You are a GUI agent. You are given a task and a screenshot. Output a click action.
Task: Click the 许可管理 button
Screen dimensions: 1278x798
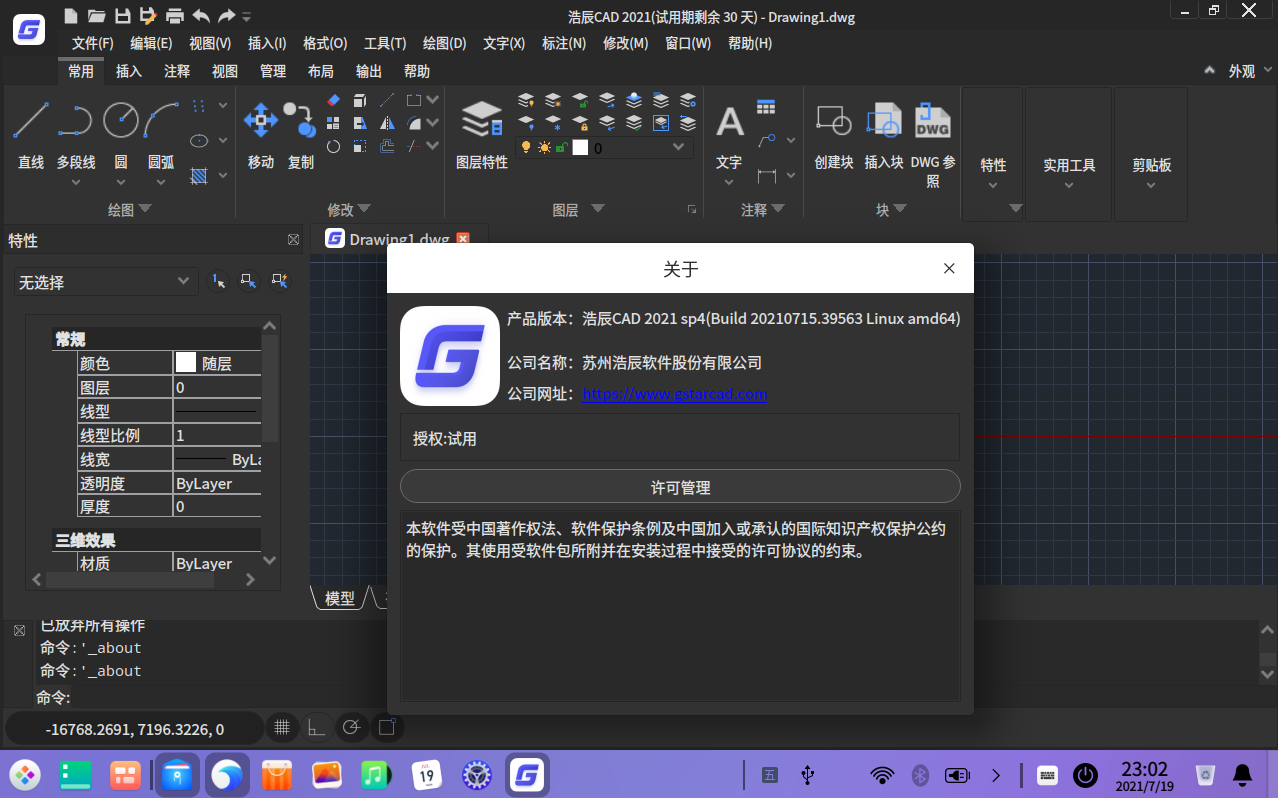(x=680, y=487)
